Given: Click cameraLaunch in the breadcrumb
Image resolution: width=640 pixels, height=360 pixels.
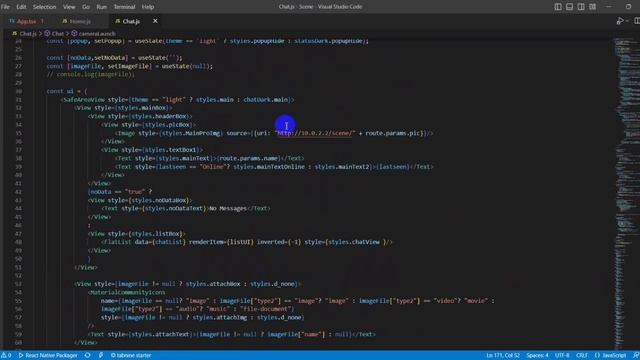Looking at the screenshot, I should pos(97,34).
